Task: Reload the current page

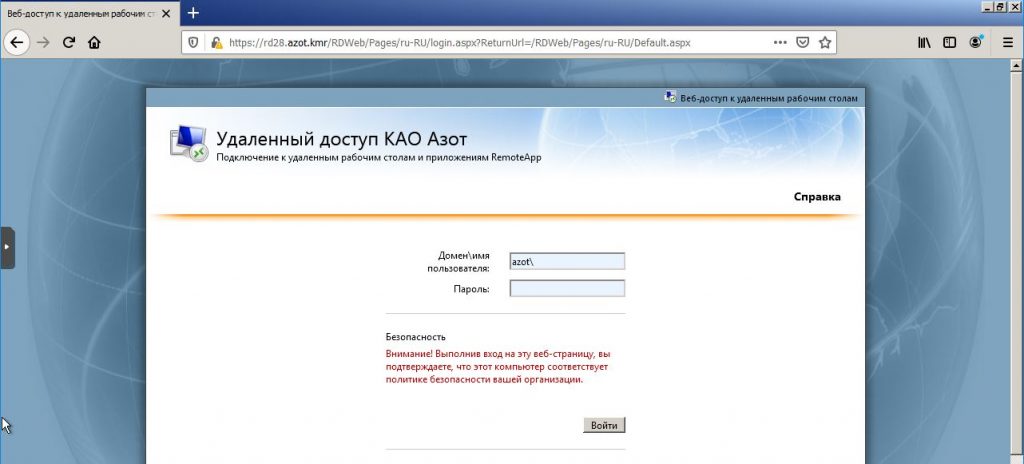Action: 69,42
